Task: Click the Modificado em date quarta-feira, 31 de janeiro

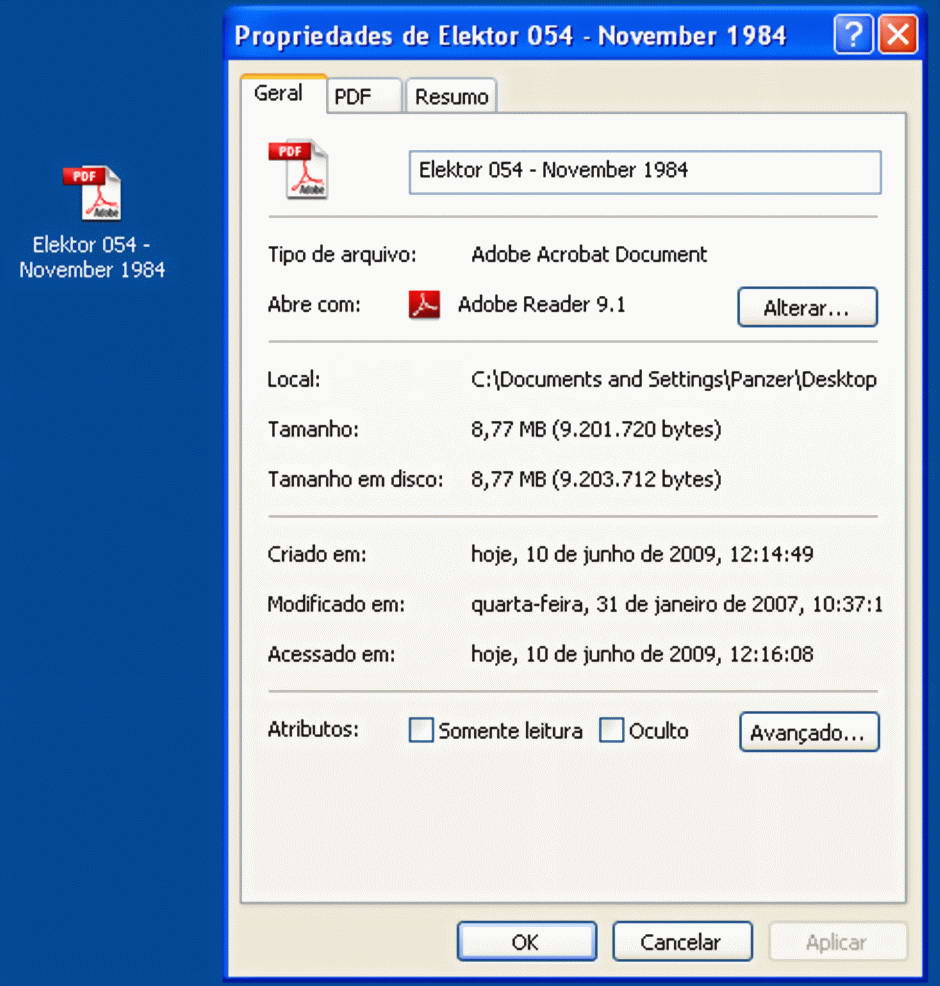Action: pyautogui.click(x=677, y=604)
